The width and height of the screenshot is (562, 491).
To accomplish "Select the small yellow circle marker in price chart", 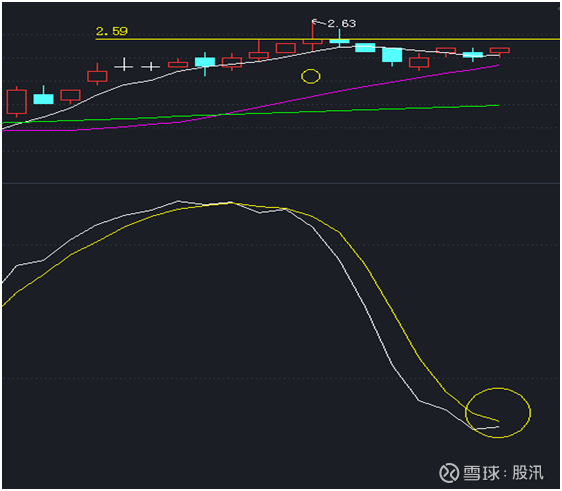I will (x=311, y=76).
